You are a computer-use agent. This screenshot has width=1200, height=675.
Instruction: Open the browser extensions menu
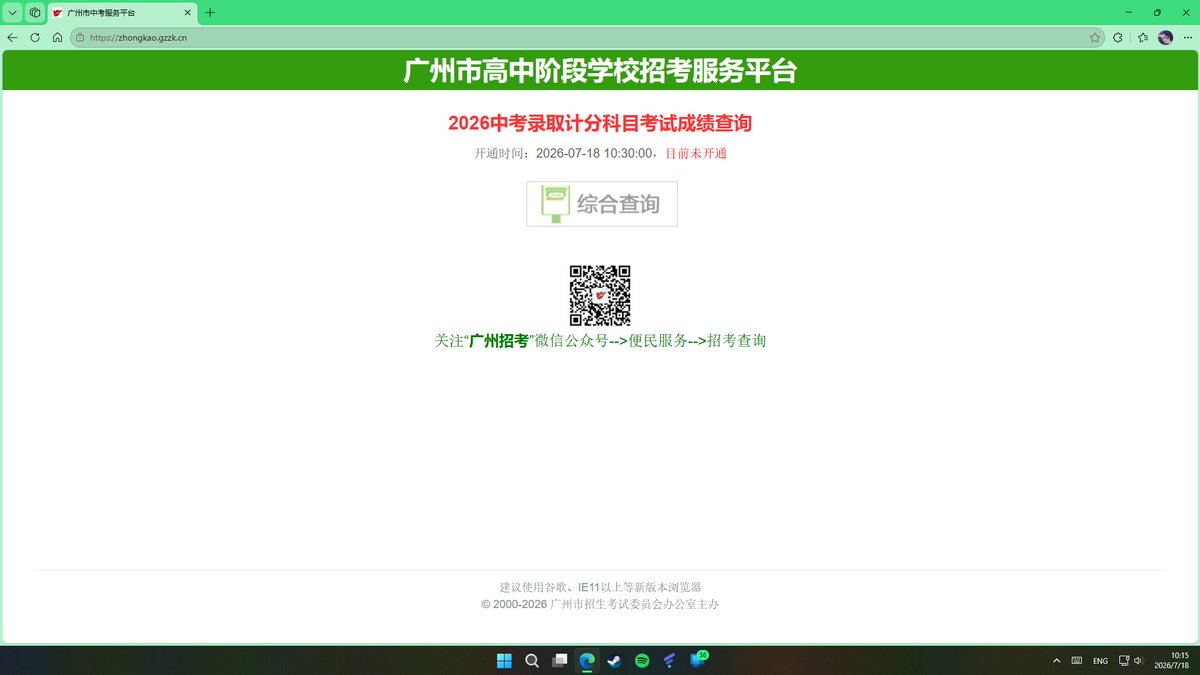1119,37
